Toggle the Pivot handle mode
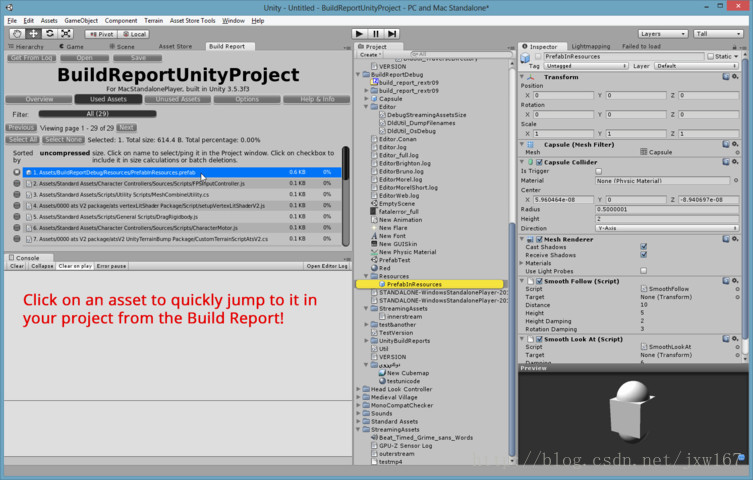Image resolution: width=753 pixels, height=480 pixels. coord(101,34)
